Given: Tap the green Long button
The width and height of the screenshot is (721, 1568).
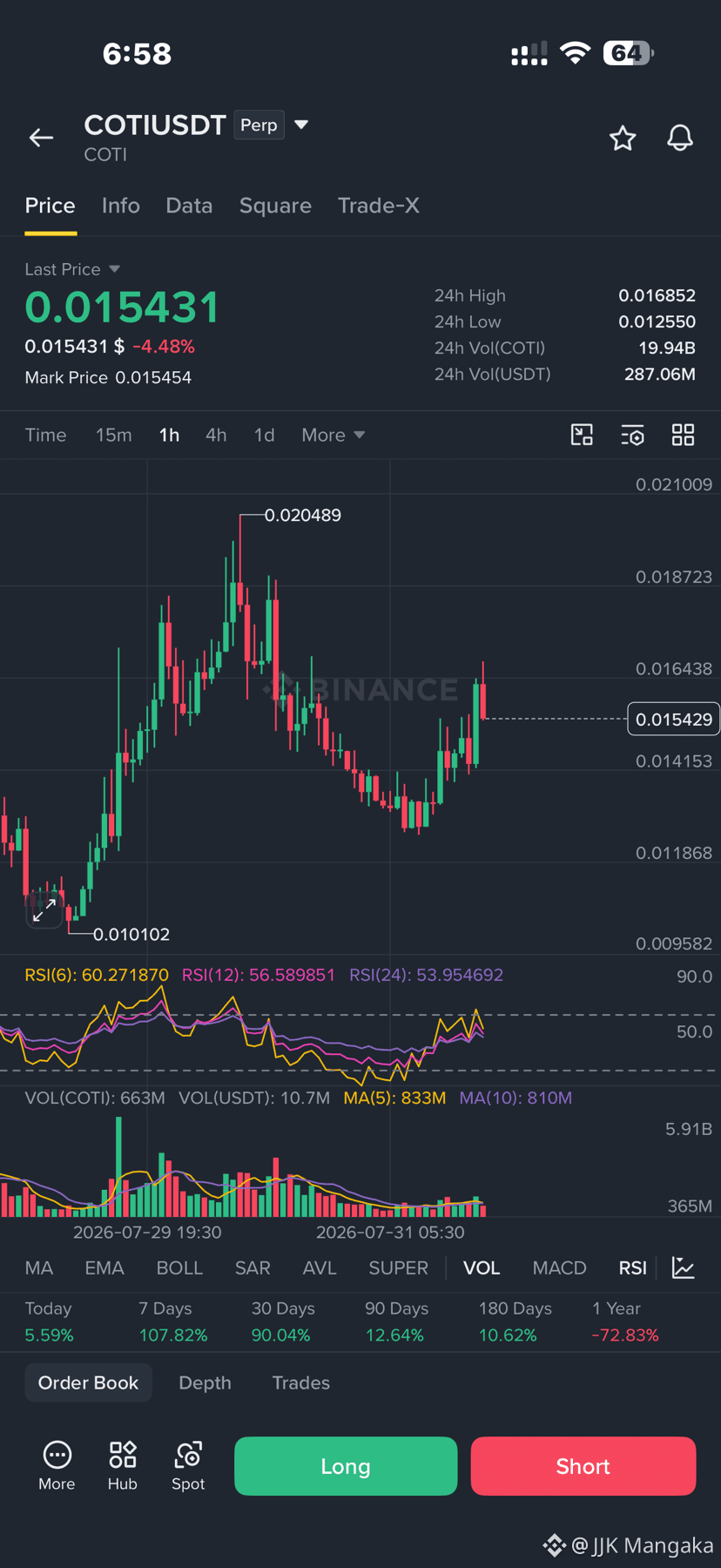Looking at the screenshot, I should [x=346, y=1466].
